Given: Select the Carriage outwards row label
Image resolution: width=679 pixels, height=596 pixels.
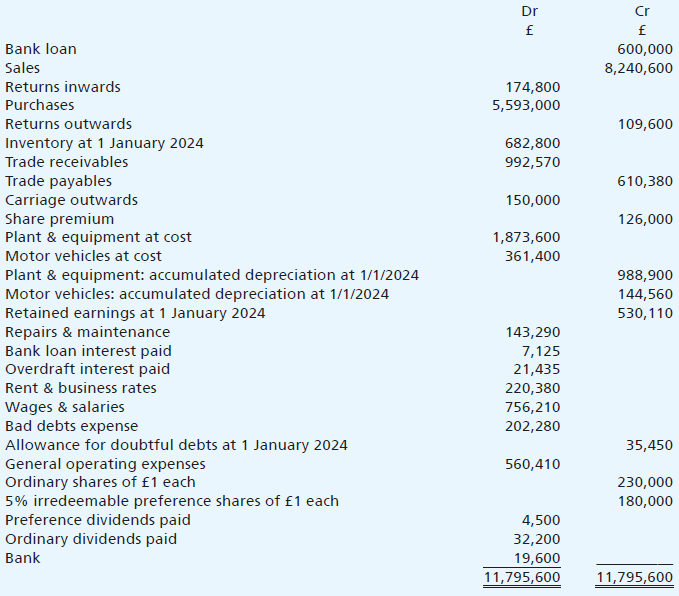Looking at the screenshot, I should (71, 200).
